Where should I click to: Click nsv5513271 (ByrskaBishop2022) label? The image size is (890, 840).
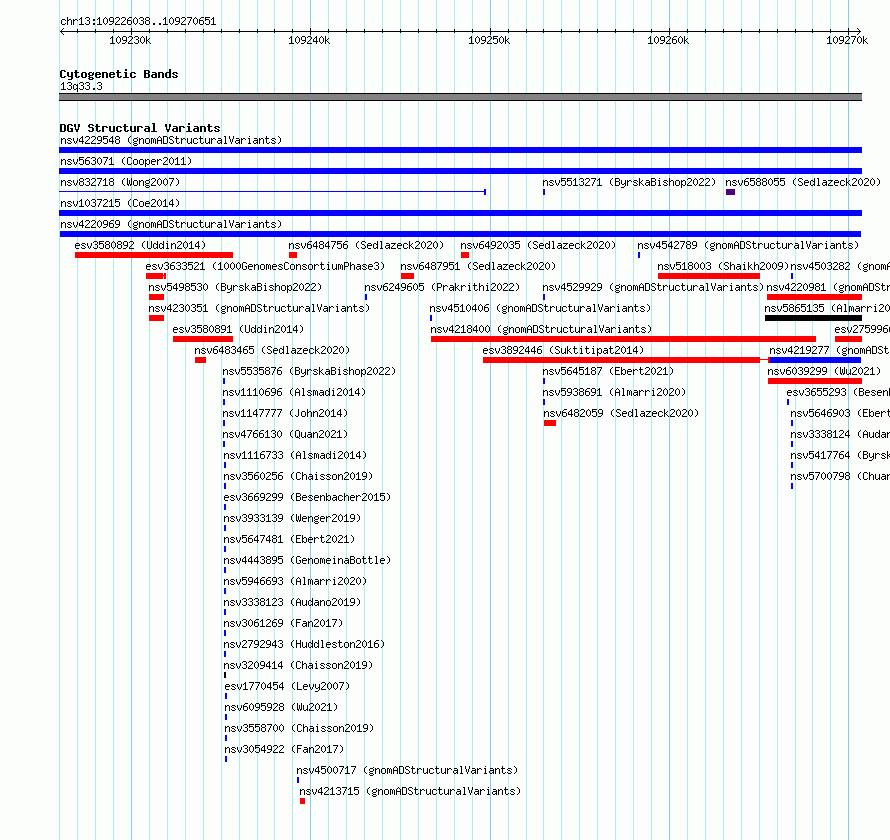629,182
